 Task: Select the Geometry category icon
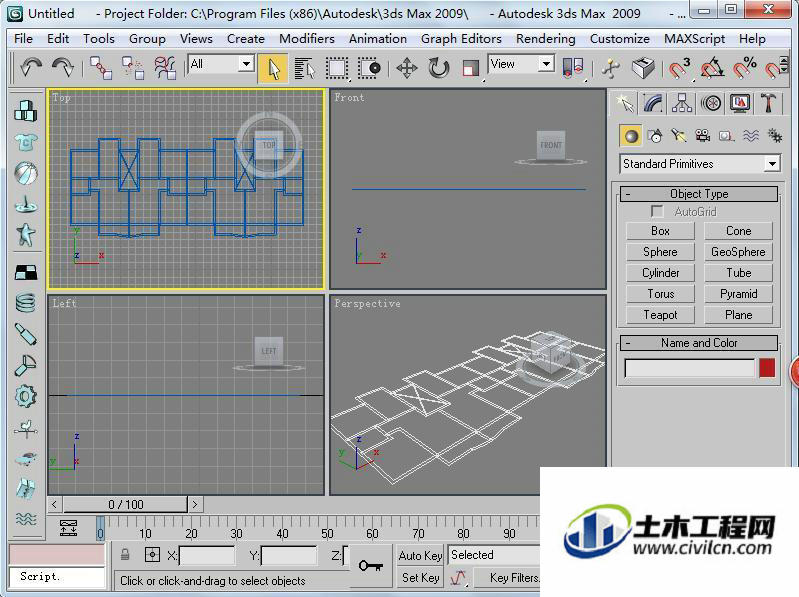(631, 136)
